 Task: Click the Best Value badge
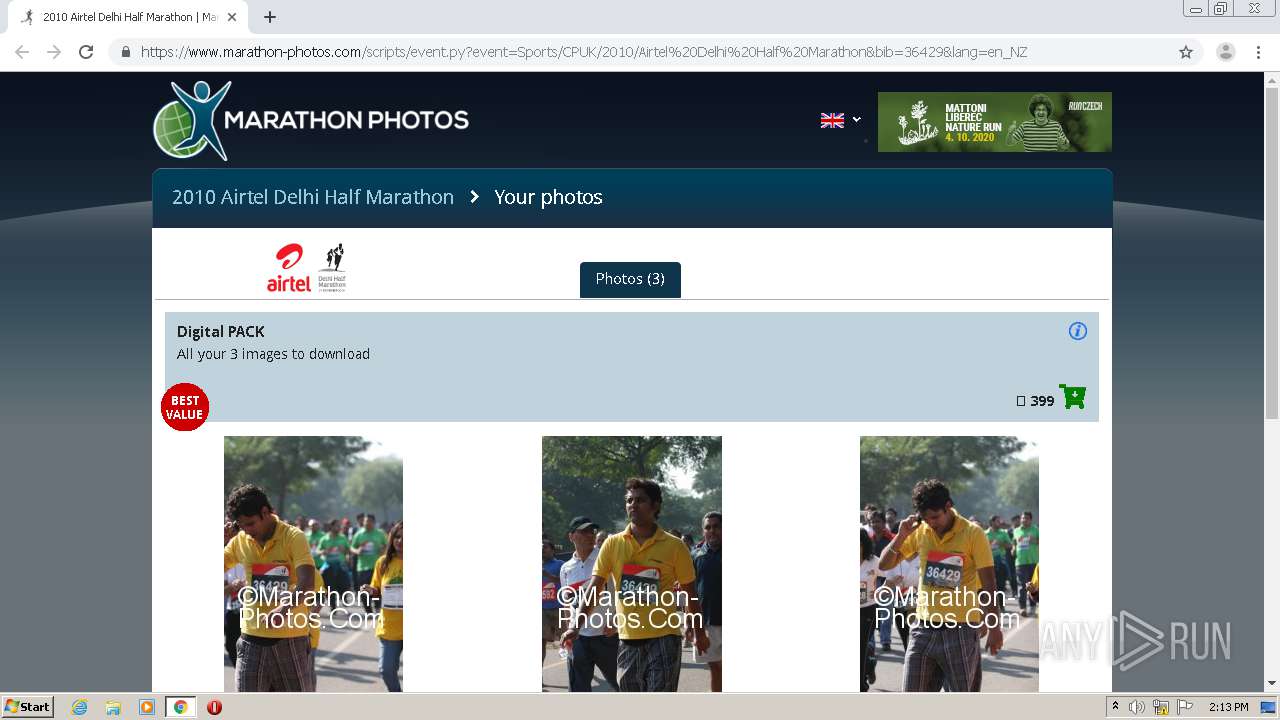click(185, 407)
